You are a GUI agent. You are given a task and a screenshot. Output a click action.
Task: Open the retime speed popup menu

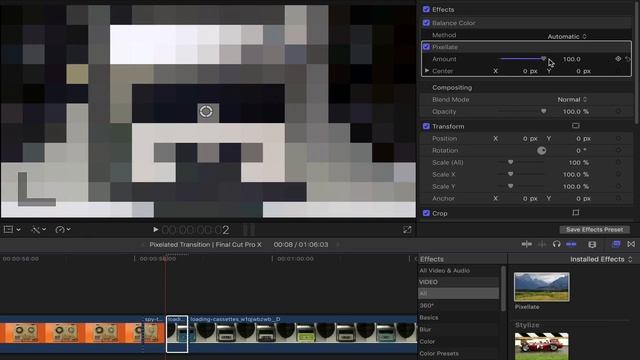(x=63, y=230)
